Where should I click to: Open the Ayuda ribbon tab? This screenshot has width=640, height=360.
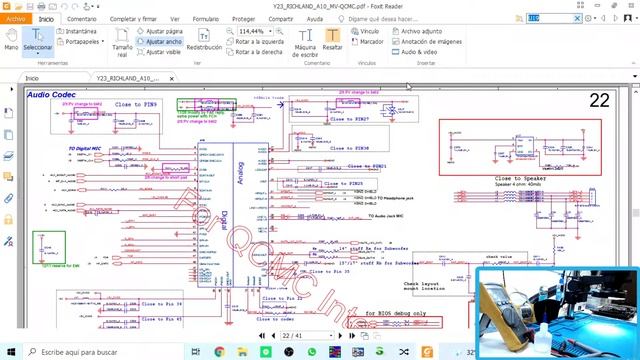(x=315, y=19)
